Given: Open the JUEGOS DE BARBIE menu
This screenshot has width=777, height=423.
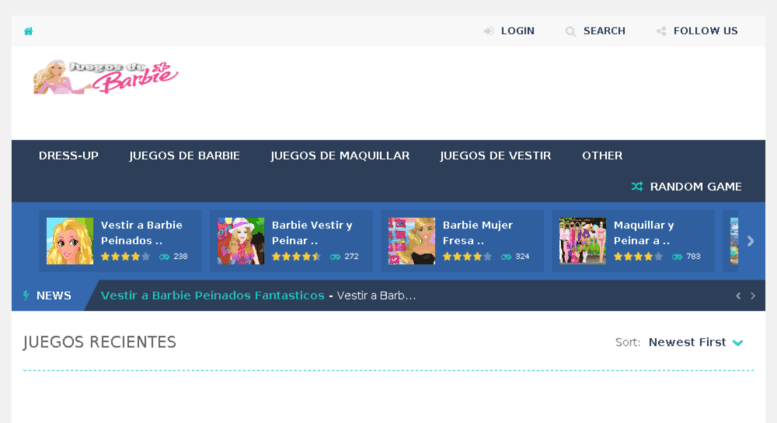Looking at the screenshot, I should [184, 156].
